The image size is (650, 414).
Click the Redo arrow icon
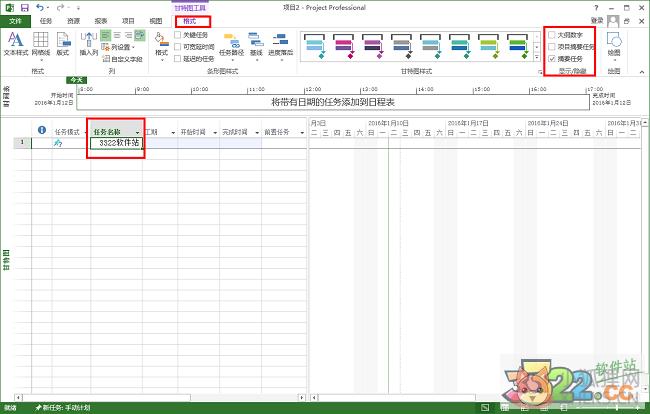[61, 7]
